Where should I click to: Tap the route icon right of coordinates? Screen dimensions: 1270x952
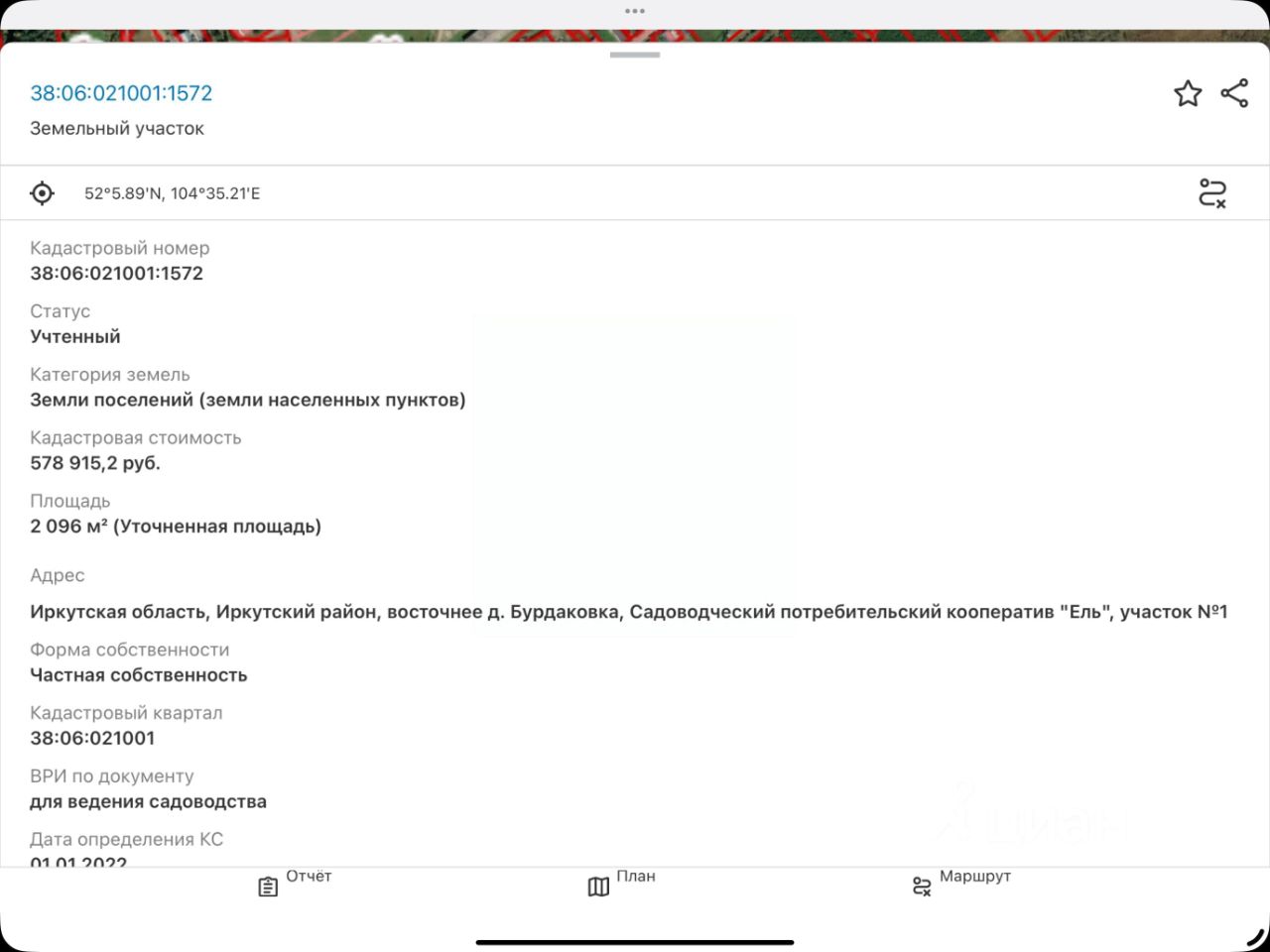(1212, 193)
